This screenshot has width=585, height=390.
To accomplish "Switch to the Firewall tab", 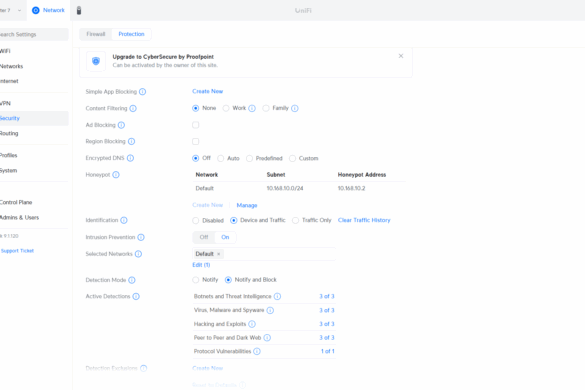I will click(x=96, y=34).
